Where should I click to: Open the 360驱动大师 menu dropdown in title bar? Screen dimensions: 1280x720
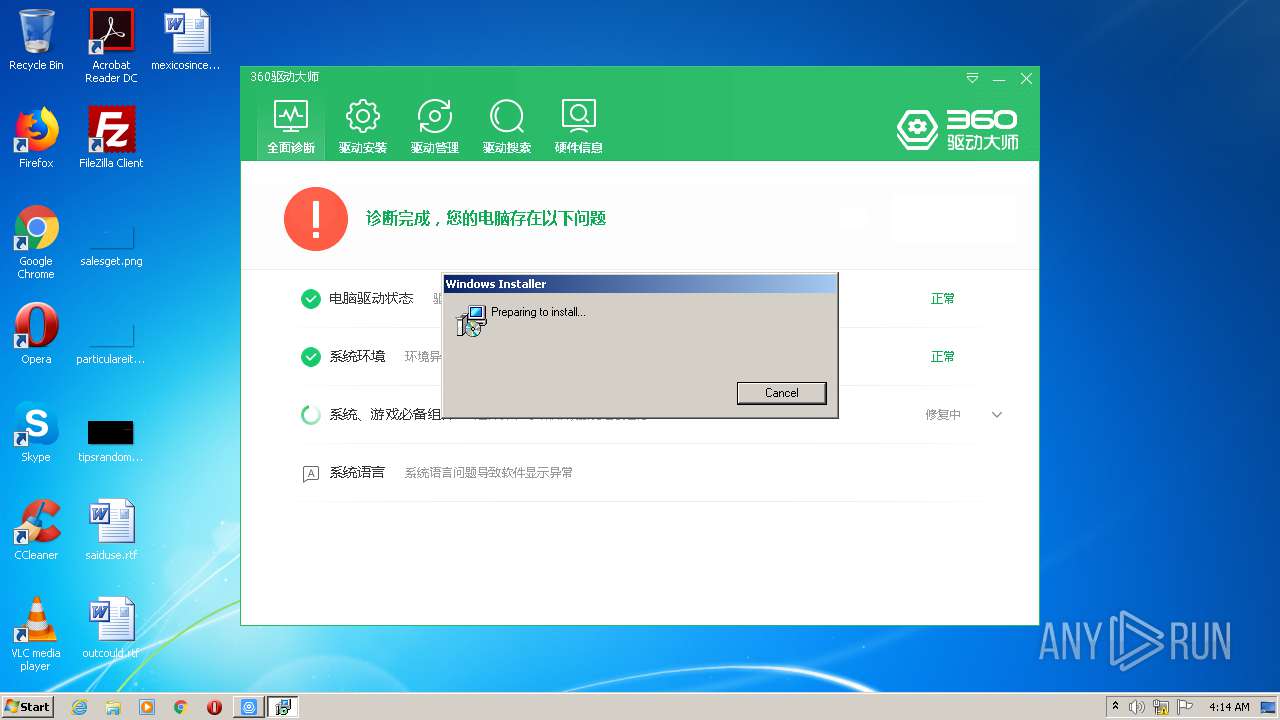(972, 78)
